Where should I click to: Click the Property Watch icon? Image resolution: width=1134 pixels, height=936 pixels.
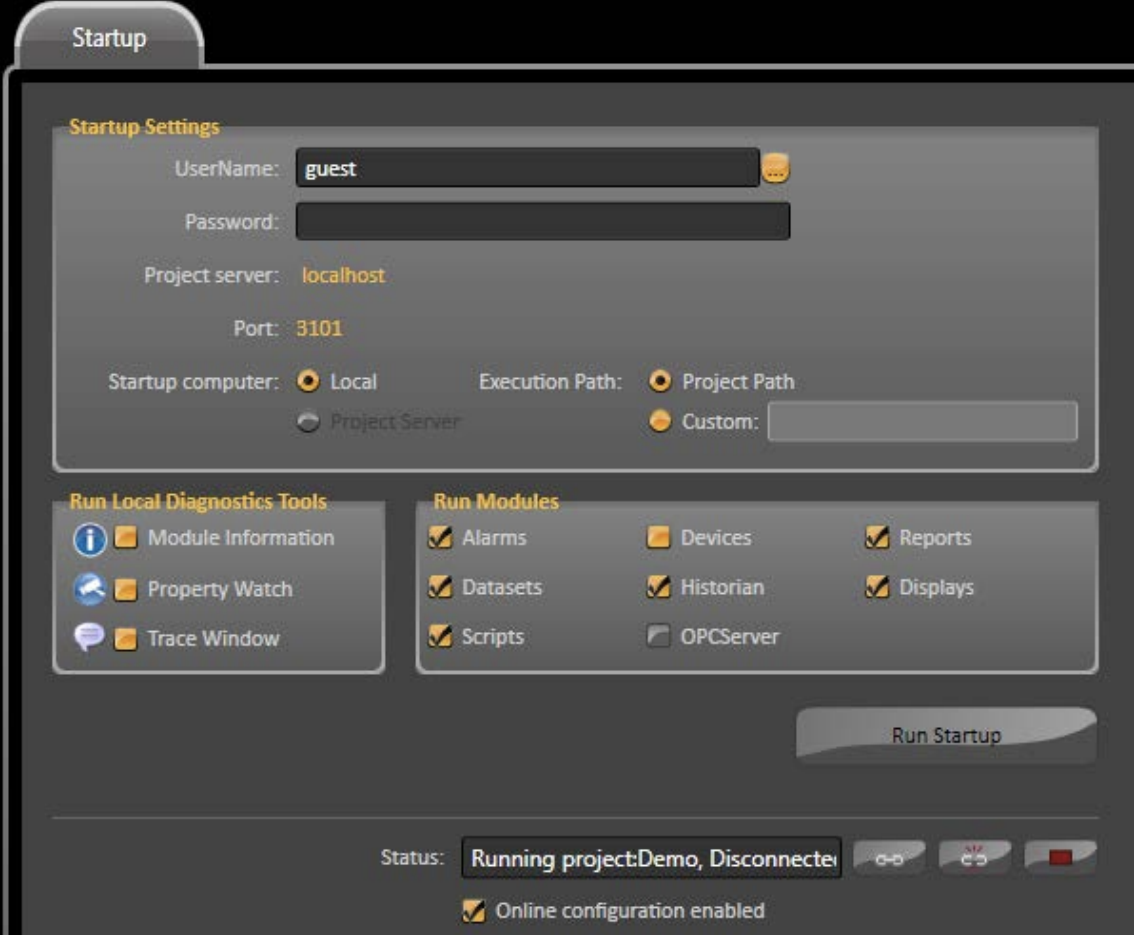point(89,589)
